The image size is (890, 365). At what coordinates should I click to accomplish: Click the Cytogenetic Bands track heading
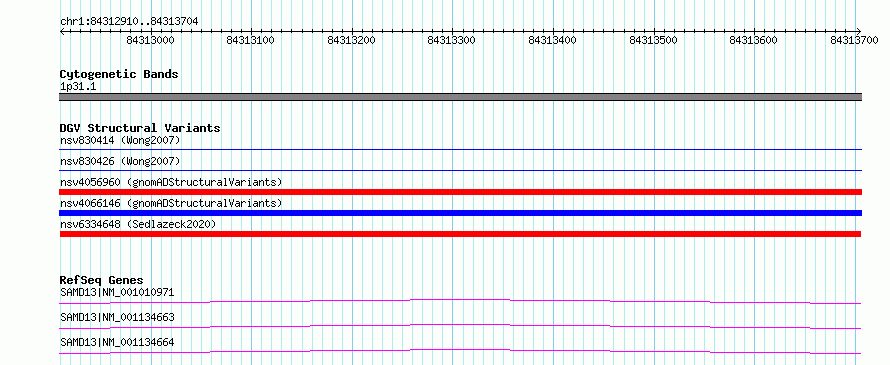coord(119,74)
